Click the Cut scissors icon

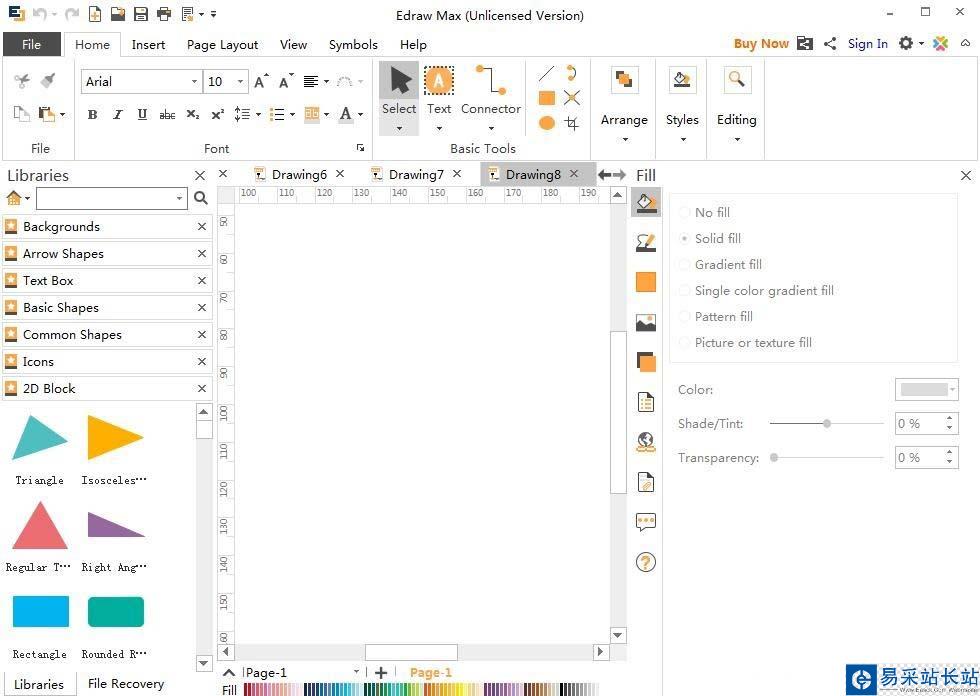pyautogui.click(x=21, y=81)
